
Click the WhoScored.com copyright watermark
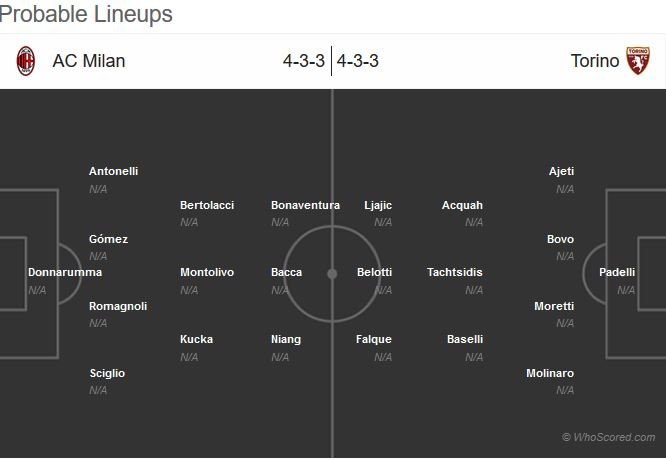click(x=609, y=437)
